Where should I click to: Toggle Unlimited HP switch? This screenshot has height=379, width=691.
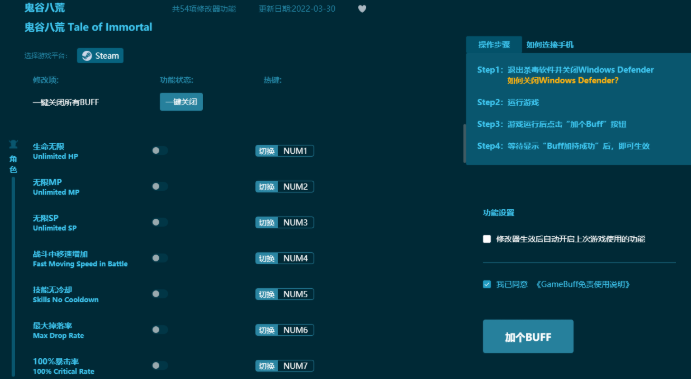pos(160,151)
